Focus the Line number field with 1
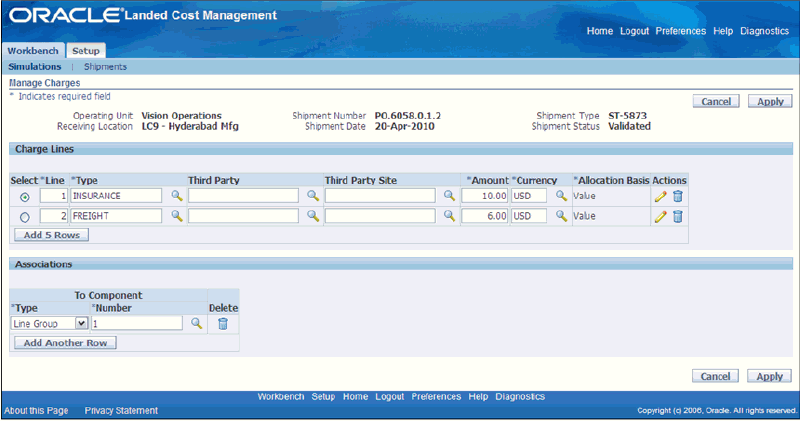The width and height of the screenshot is (800, 421). point(54,195)
